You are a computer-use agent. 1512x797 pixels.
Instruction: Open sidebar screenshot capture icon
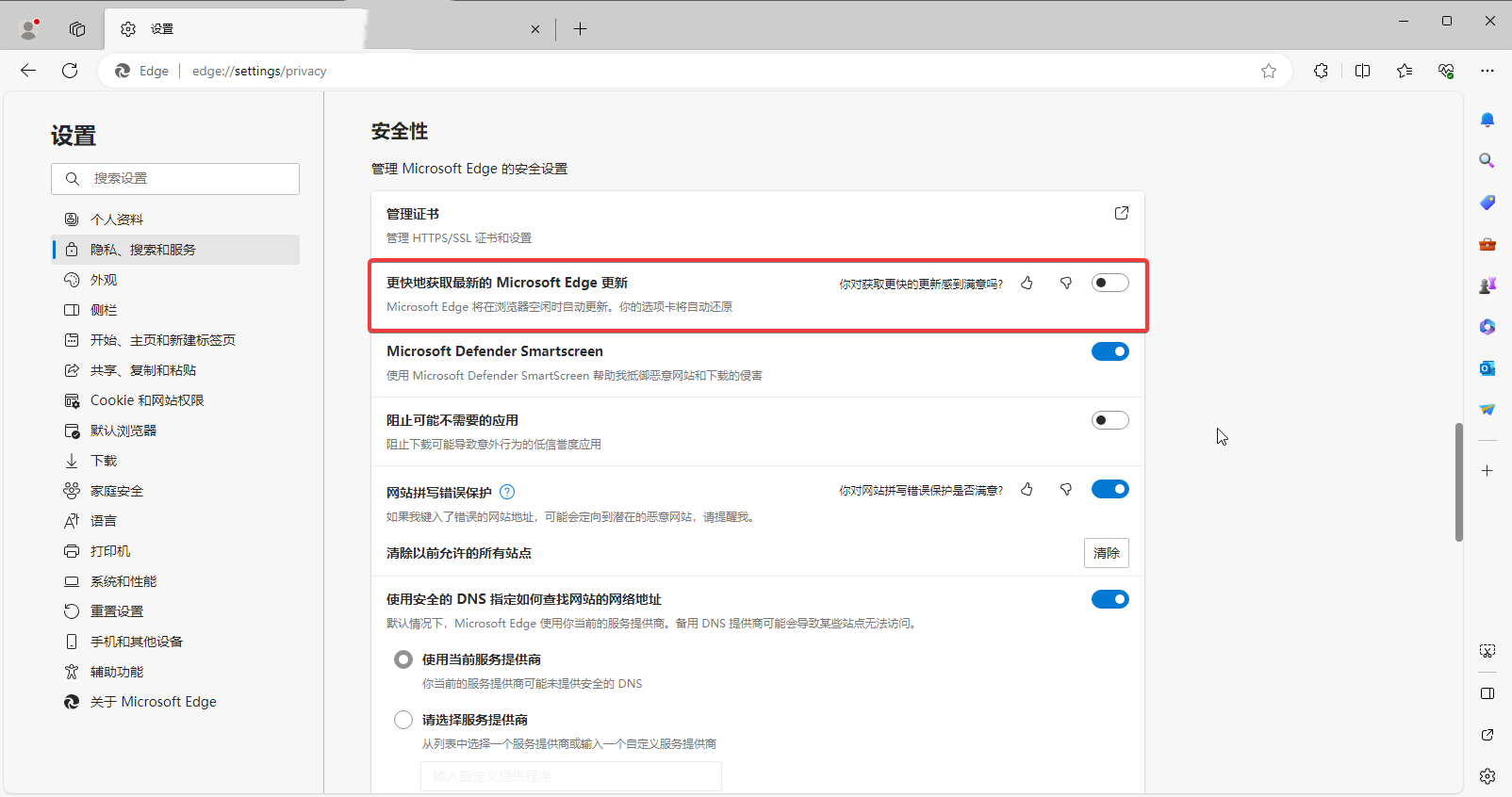coord(1487,651)
